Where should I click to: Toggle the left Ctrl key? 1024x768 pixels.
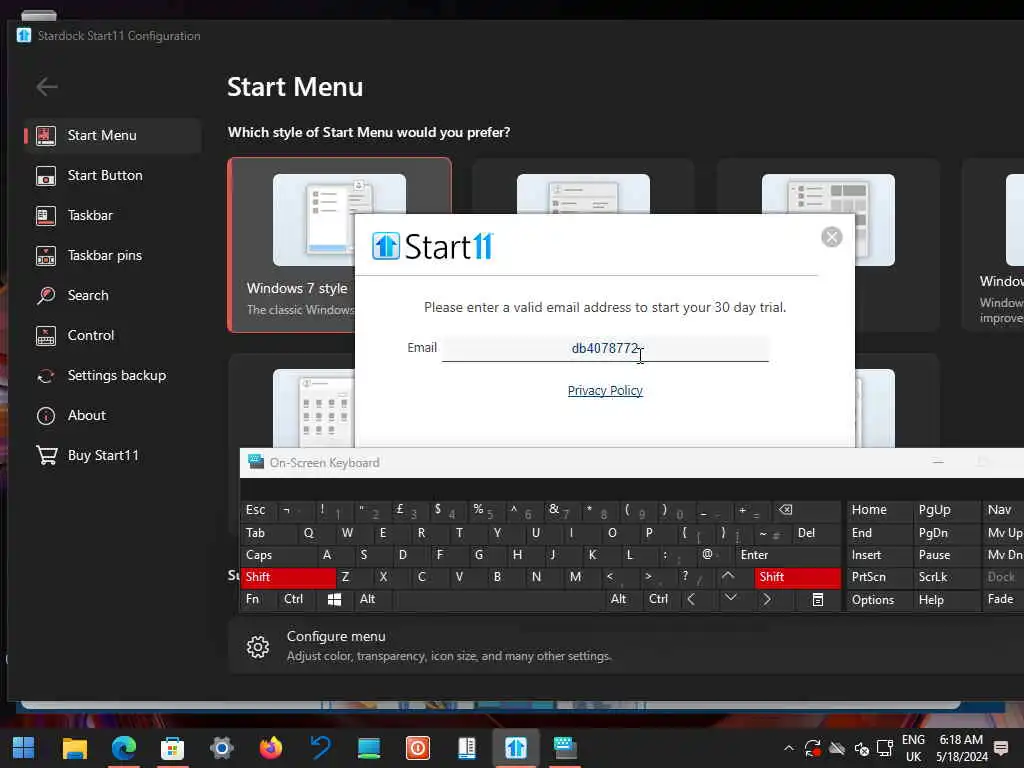pos(296,600)
